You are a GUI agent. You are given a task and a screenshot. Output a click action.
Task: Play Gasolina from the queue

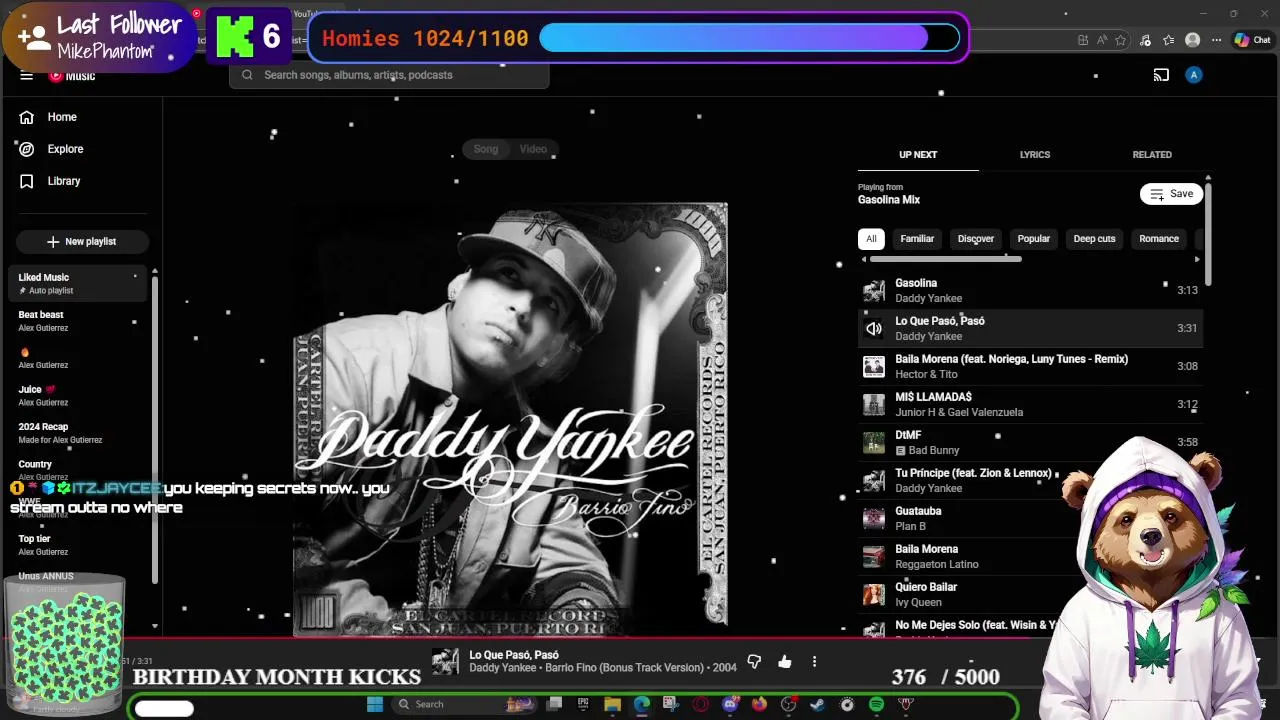tap(1030, 290)
